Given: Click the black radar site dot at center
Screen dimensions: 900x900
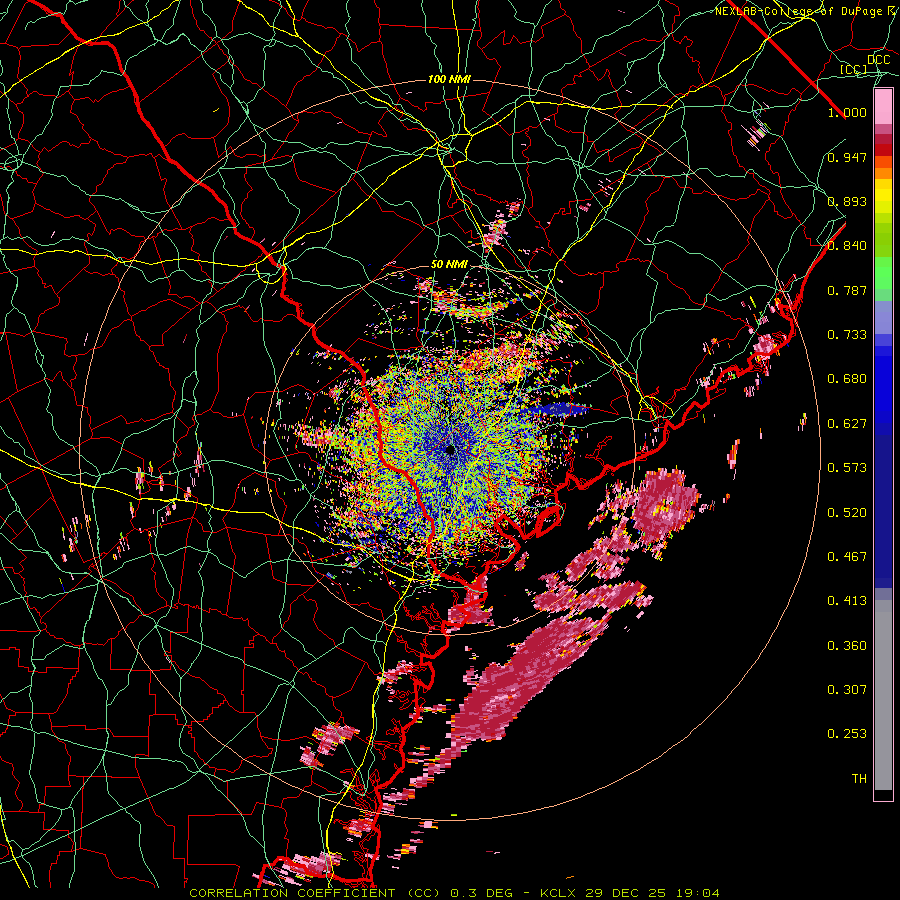Looking at the screenshot, I should (x=450, y=450).
